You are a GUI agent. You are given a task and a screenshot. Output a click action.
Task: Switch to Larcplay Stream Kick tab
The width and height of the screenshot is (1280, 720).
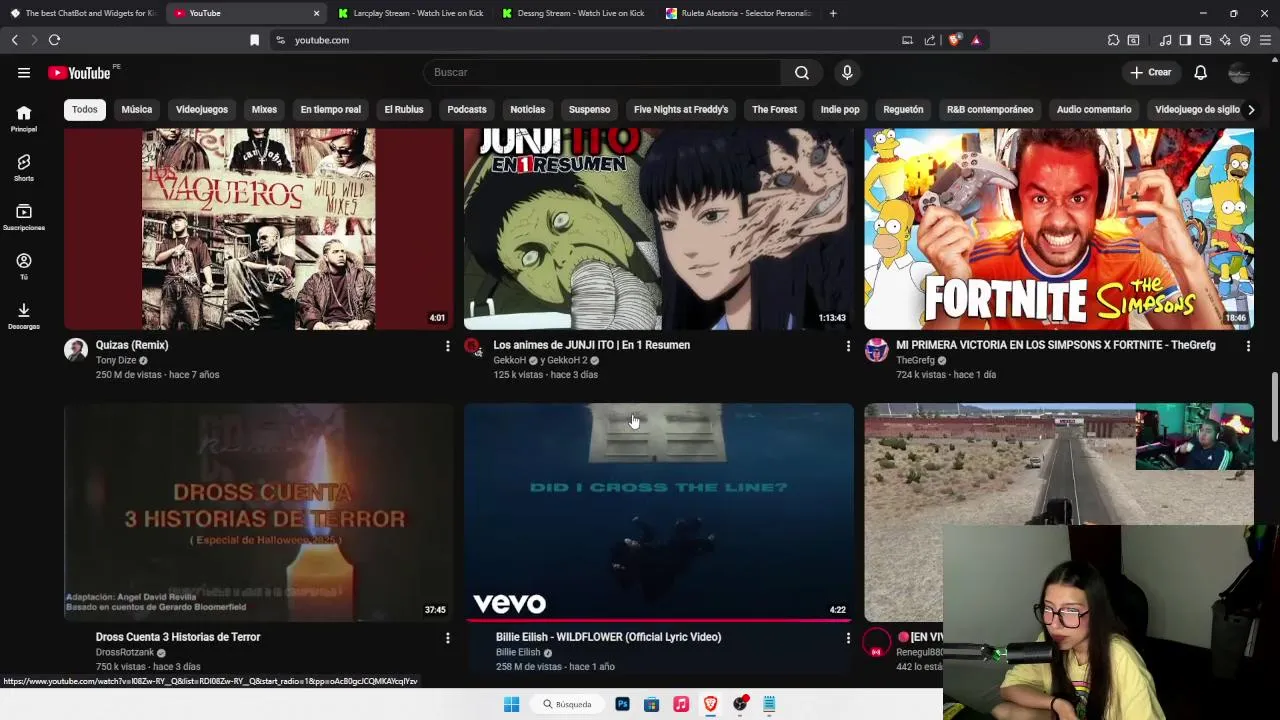[x=410, y=13]
